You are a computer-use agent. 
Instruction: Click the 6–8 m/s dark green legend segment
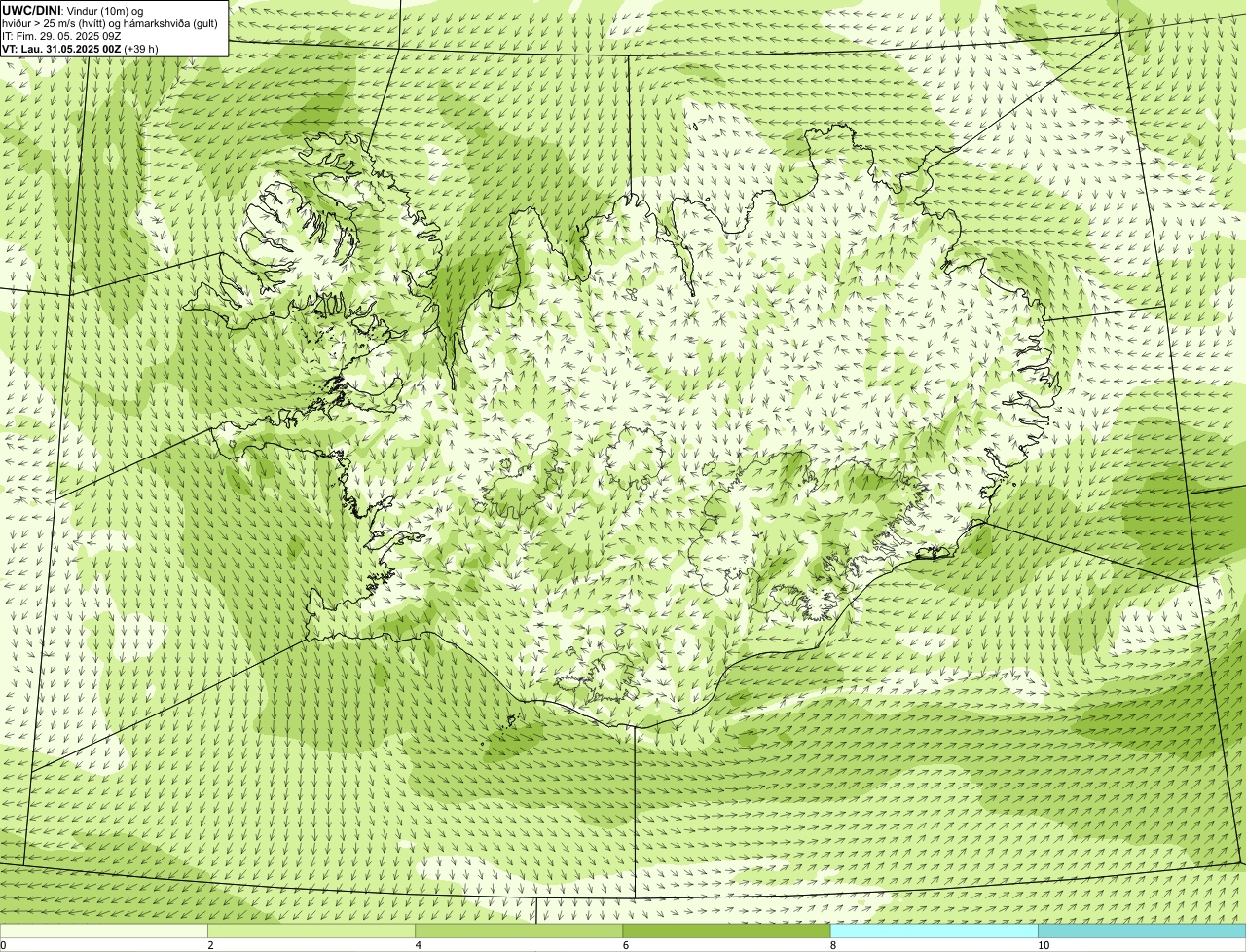tap(726, 931)
